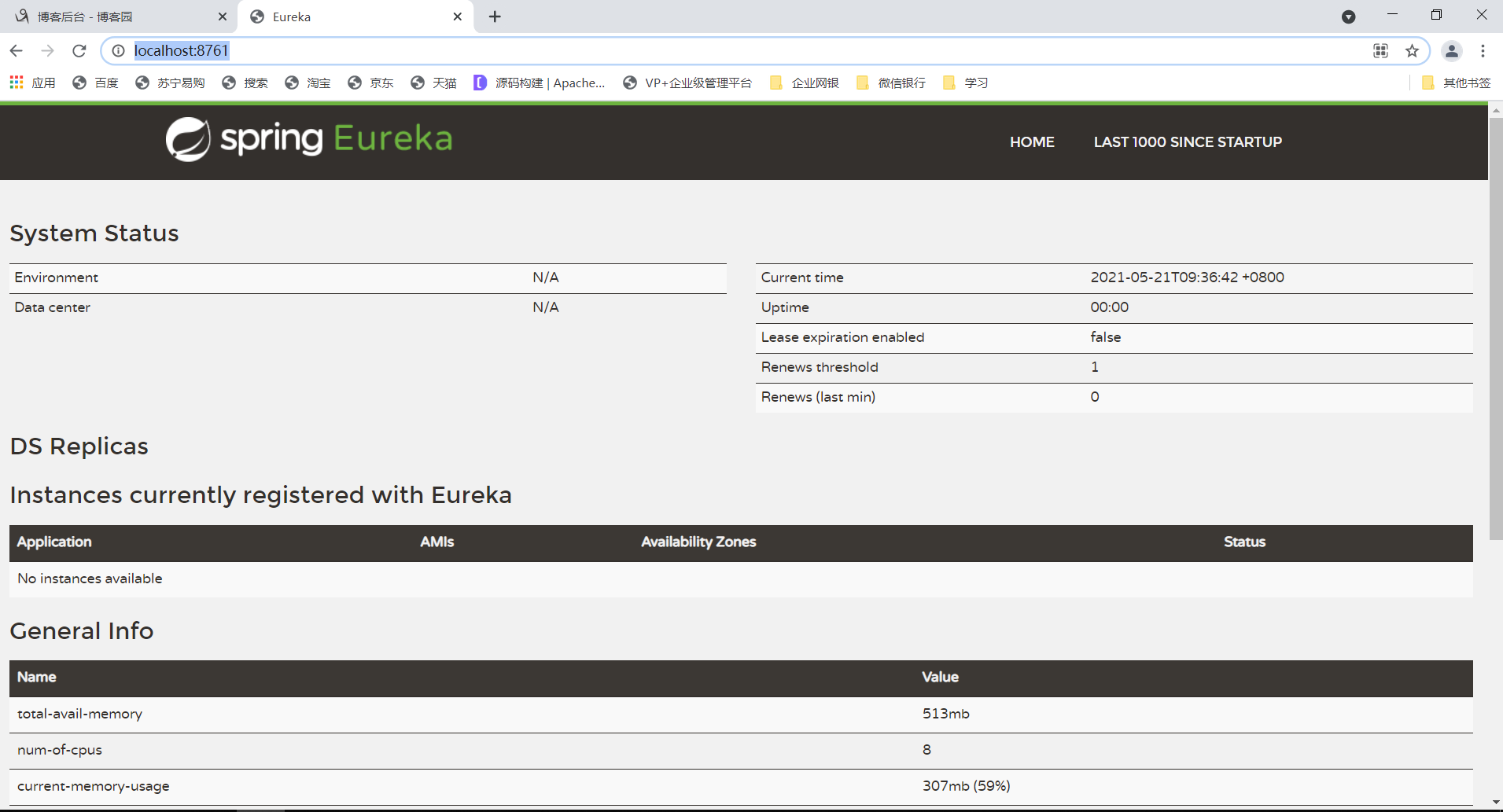The height and width of the screenshot is (812, 1503).
Task: Click the vertical page scrollbar thumb
Action: pos(1496,329)
